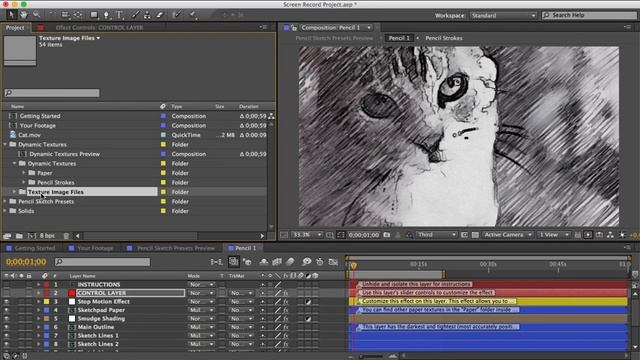Open the Workspace Standard dropdown
The width and height of the screenshot is (640, 360).
(x=503, y=16)
